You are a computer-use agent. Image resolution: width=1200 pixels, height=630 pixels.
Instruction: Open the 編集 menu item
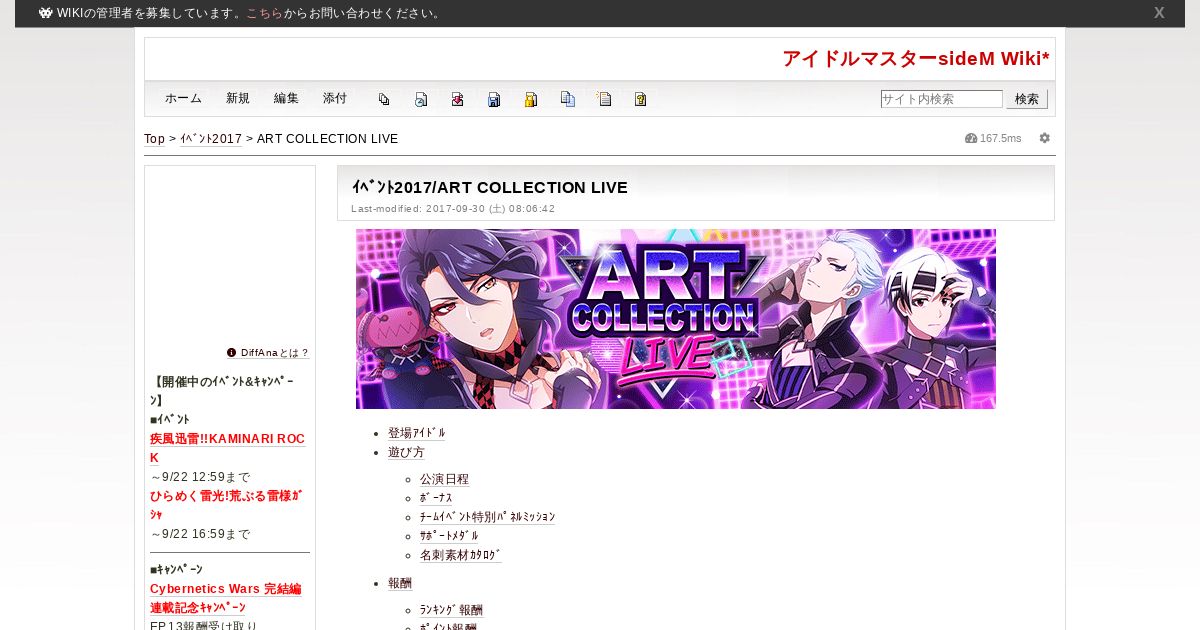(286, 99)
